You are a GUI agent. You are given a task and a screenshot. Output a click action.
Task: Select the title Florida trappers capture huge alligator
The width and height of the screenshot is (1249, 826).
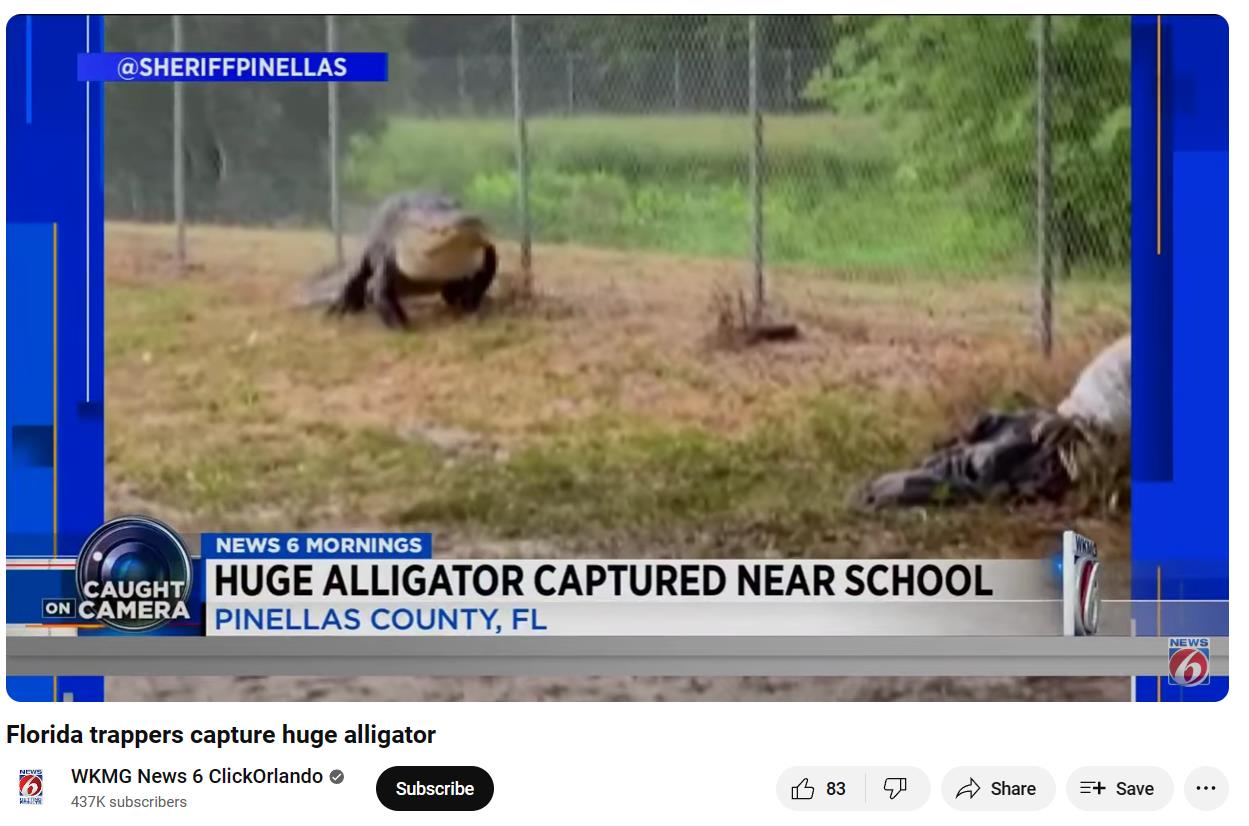coord(221,735)
